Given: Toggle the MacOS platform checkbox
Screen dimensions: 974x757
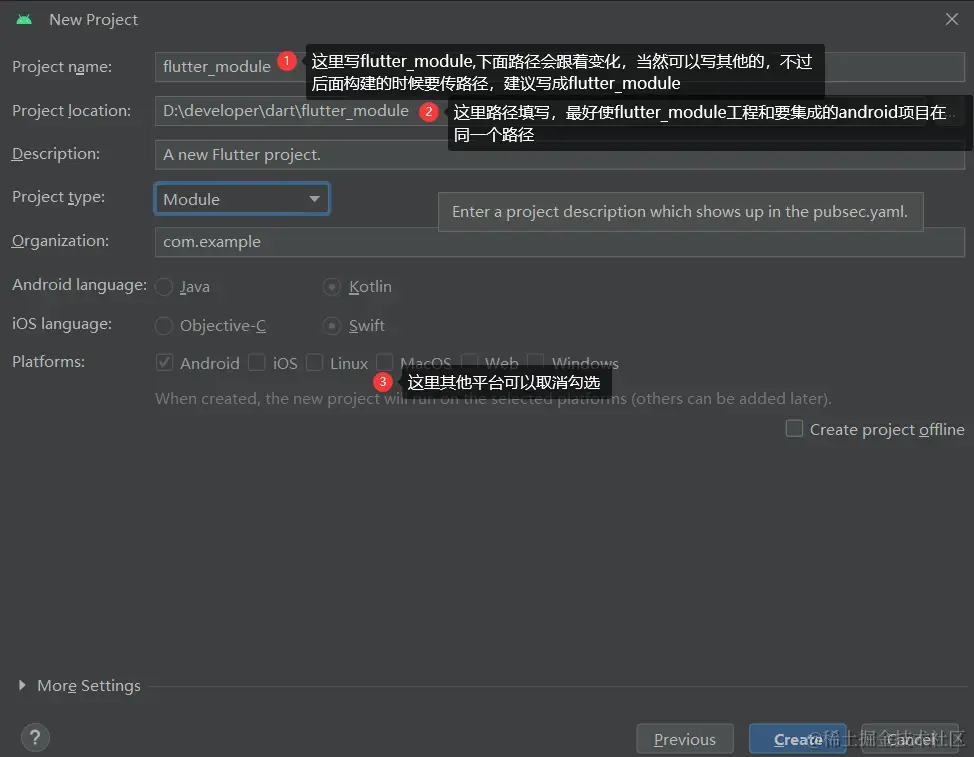Looking at the screenshot, I should click(385, 361).
